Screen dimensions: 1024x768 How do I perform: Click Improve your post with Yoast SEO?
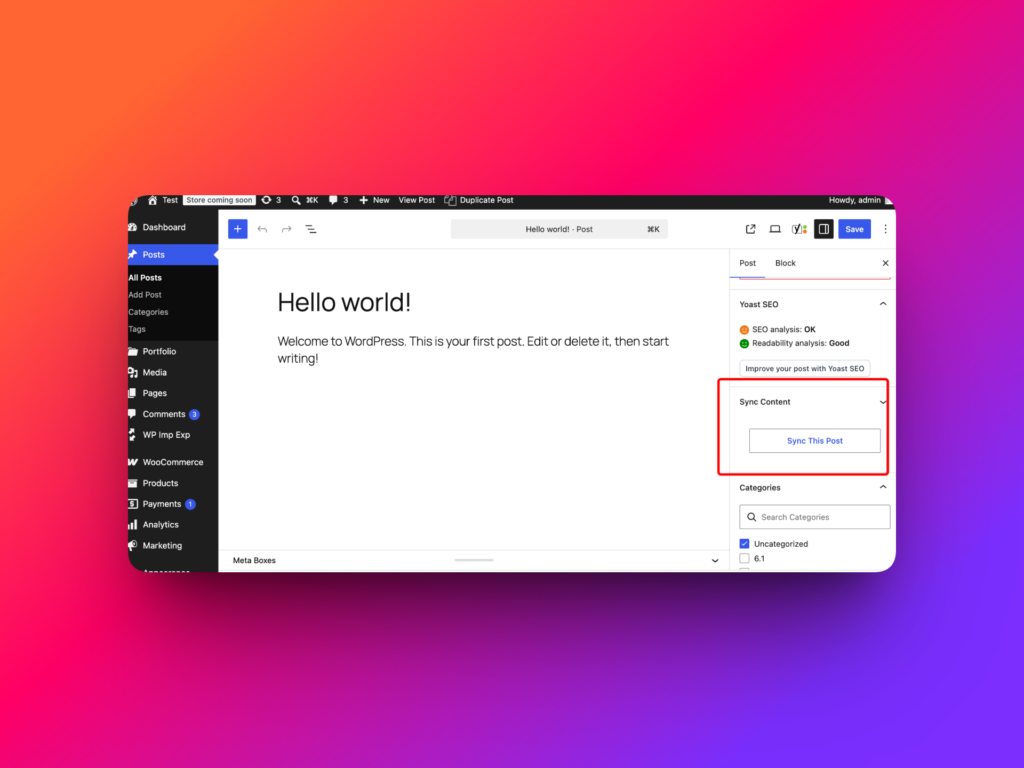[x=805, y=368]
